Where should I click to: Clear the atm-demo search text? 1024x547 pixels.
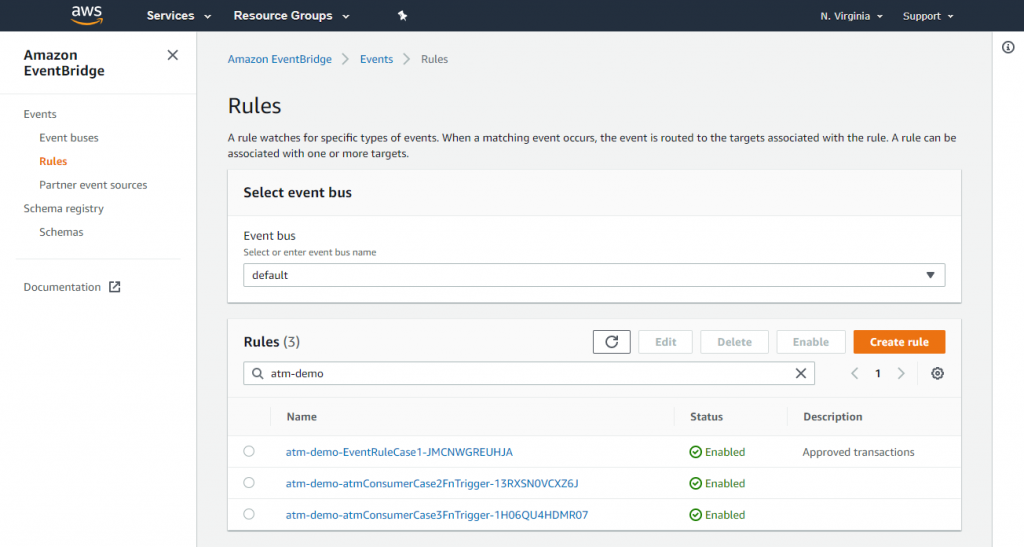point(801,373)
